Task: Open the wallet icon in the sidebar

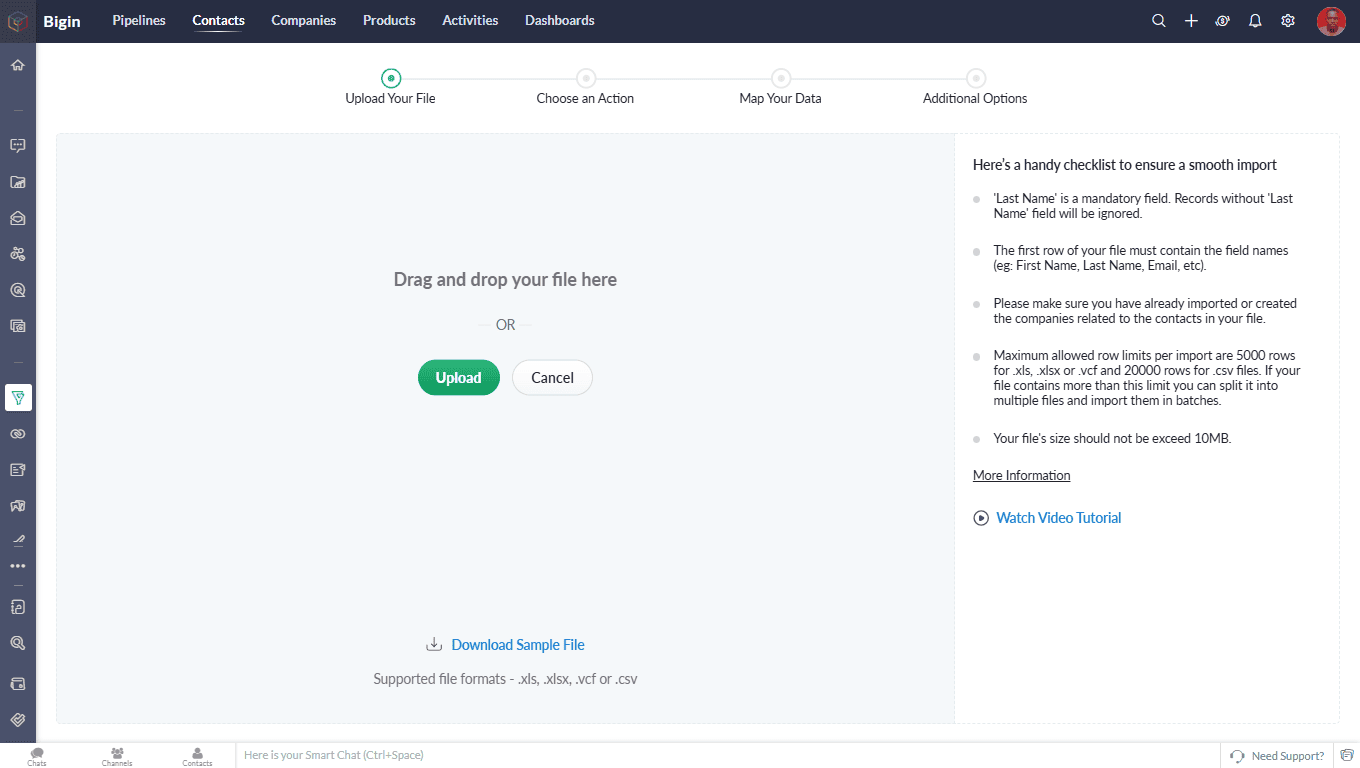Action: point(18,684)
